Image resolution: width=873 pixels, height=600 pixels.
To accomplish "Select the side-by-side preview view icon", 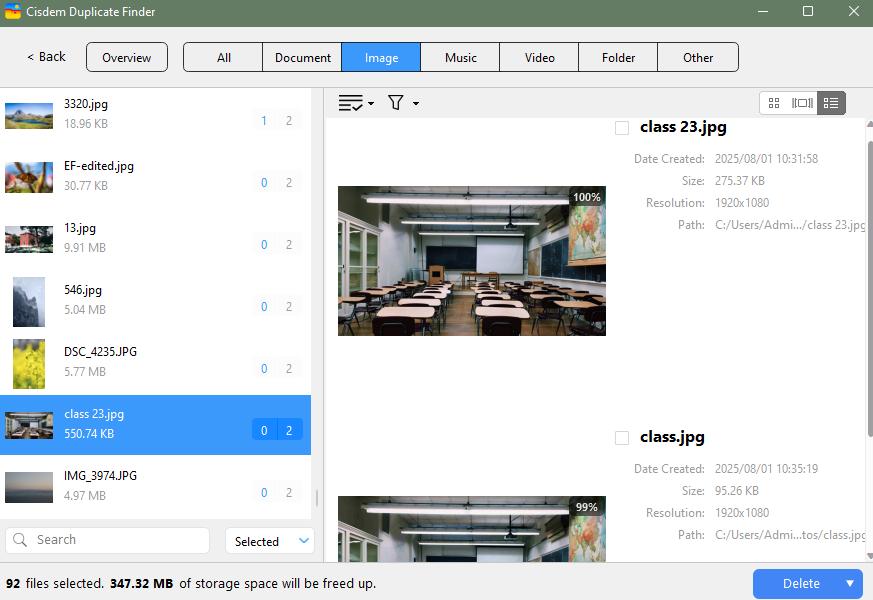I will 803,102.
